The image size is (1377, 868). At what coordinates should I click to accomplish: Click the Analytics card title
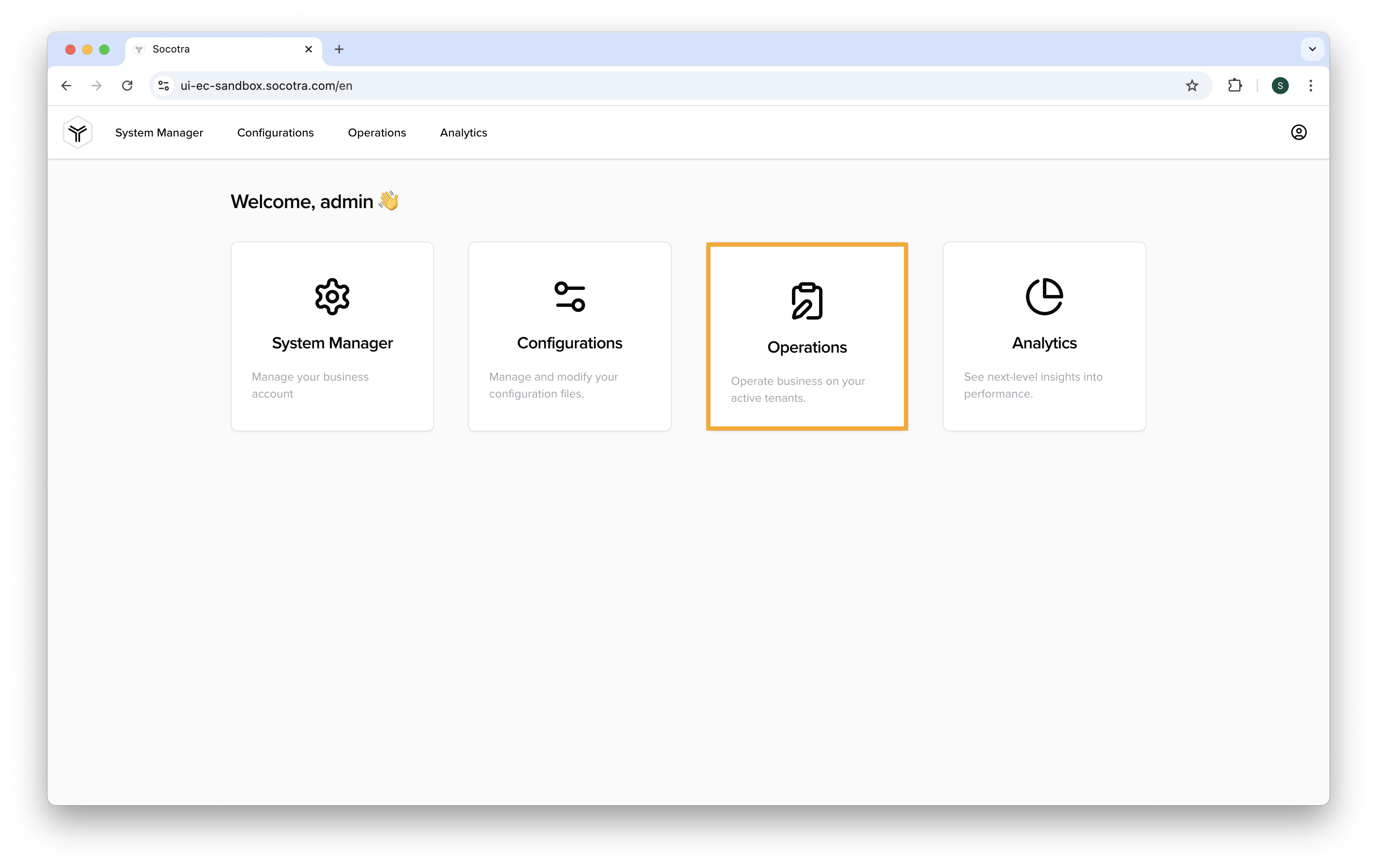[1044, 343]
